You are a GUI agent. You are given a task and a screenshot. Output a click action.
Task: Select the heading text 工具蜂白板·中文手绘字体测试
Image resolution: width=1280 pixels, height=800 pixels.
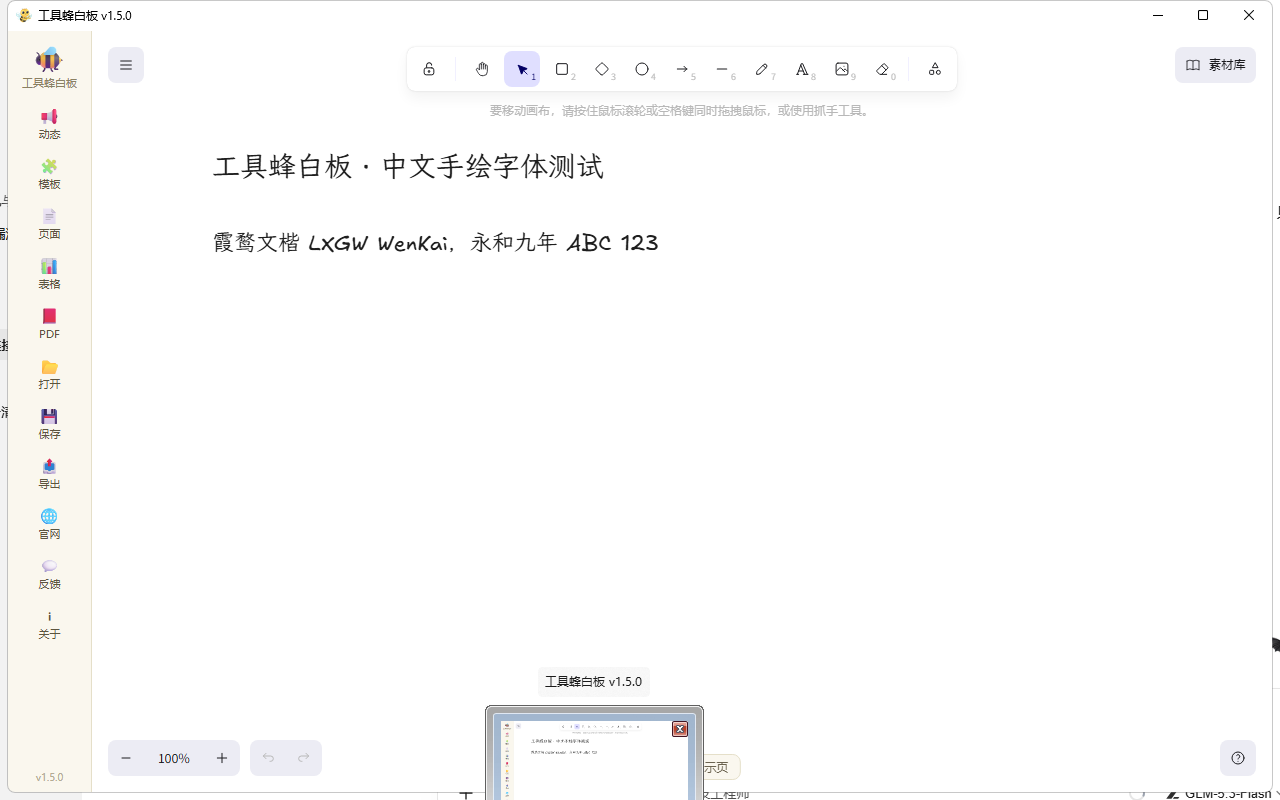[x=408, y=166]
